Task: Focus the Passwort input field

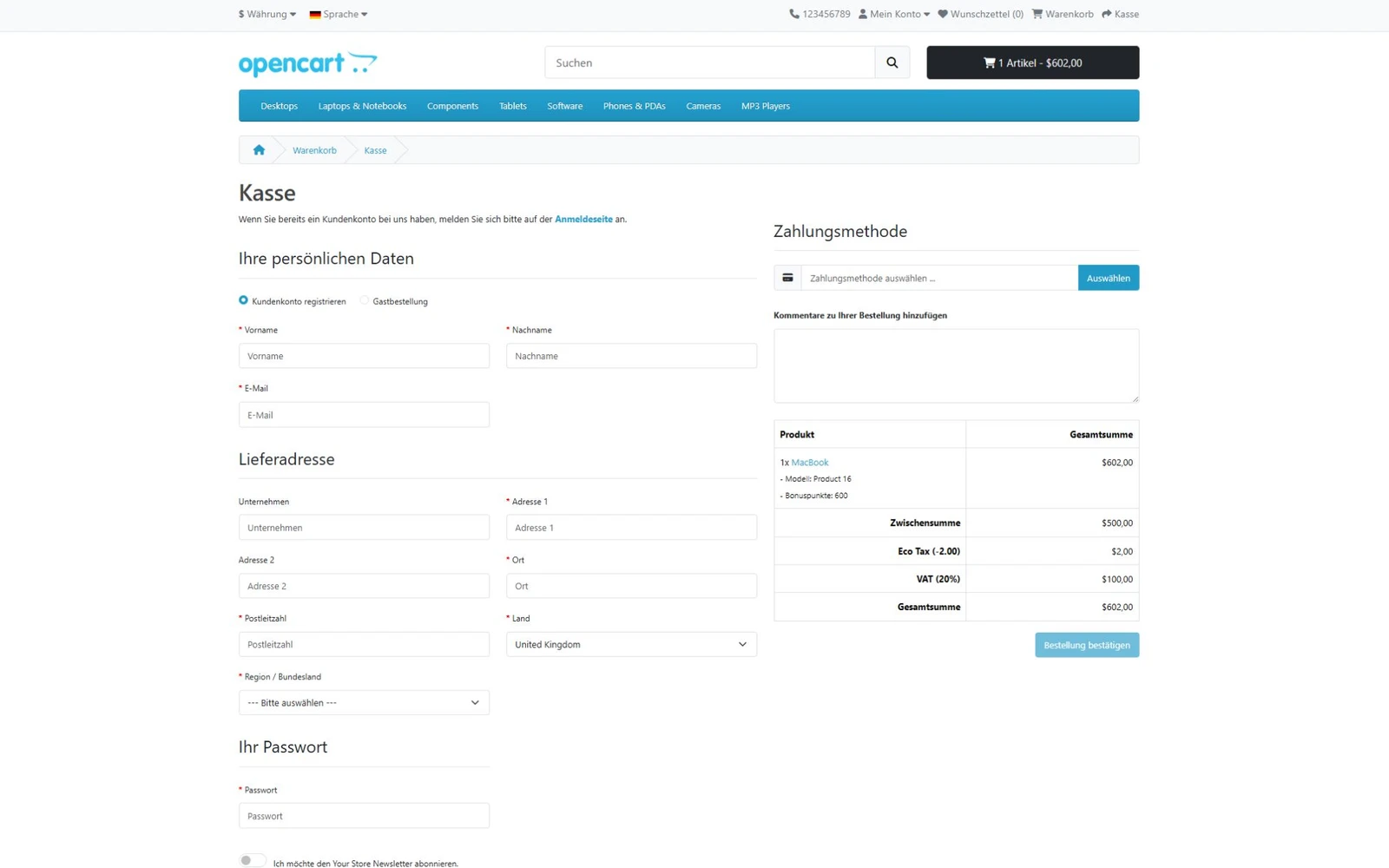Action: click(364, 816)
